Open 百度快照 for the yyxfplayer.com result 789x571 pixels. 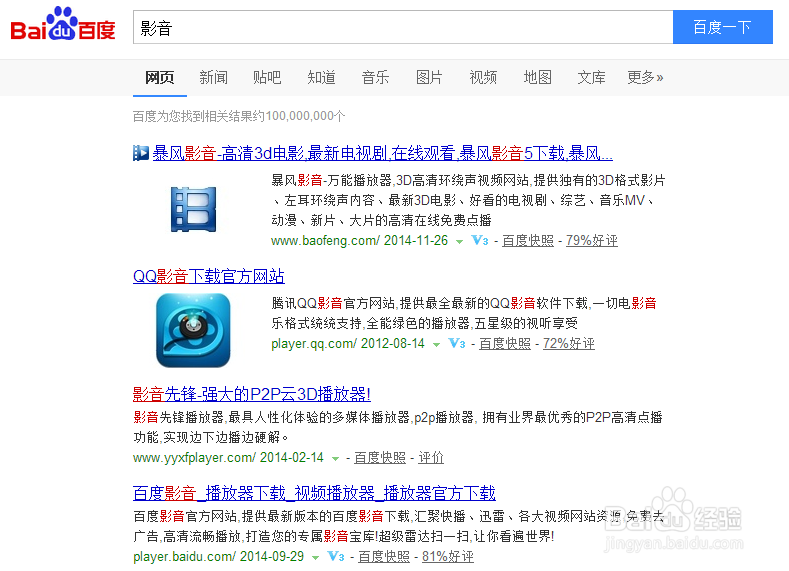tap(380, 457)
